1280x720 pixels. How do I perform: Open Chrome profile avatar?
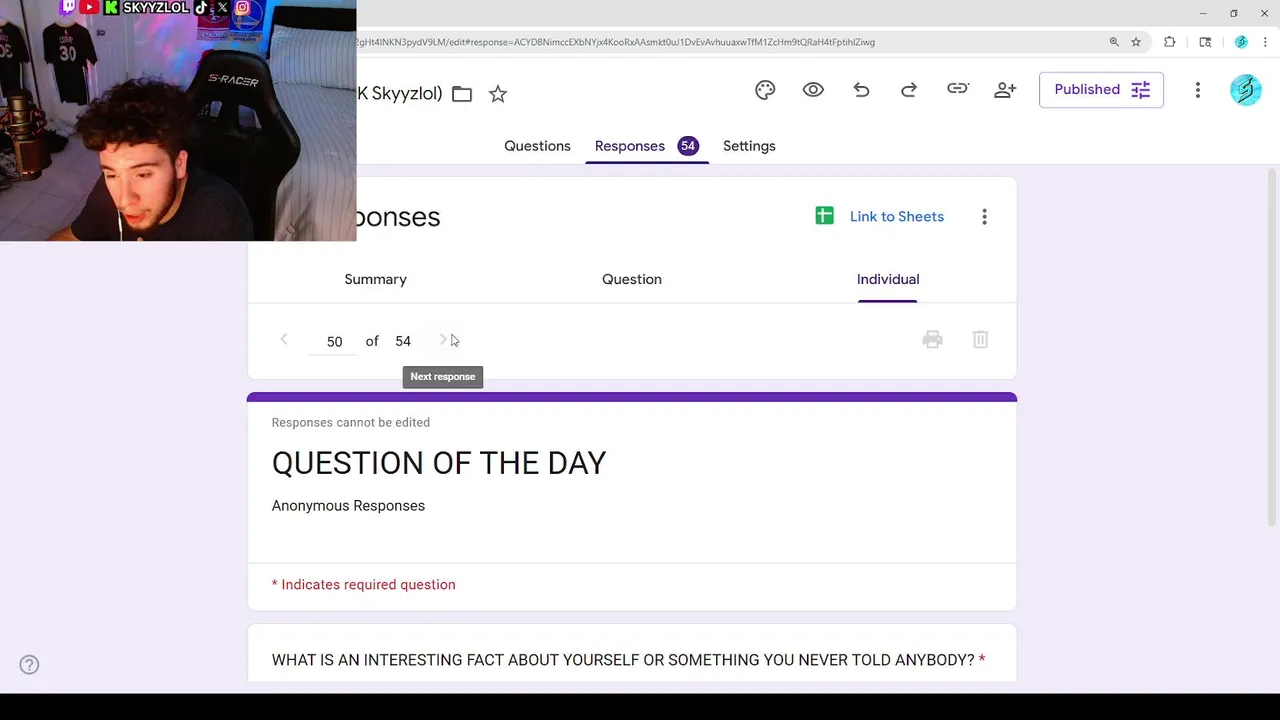[x=1241, y=42]
